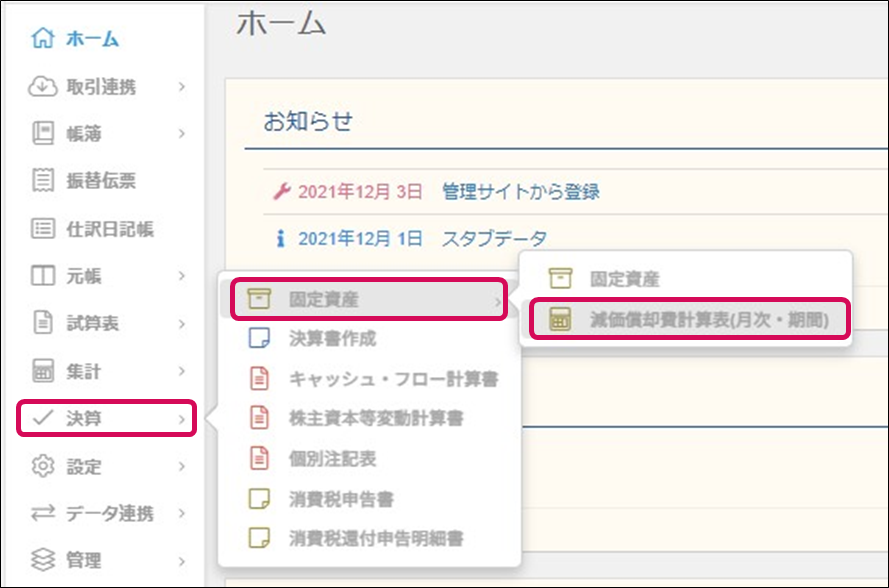889x588 pixels.
Task: Click the 取引連携 cloud download icon
Action: pos(43,87)
